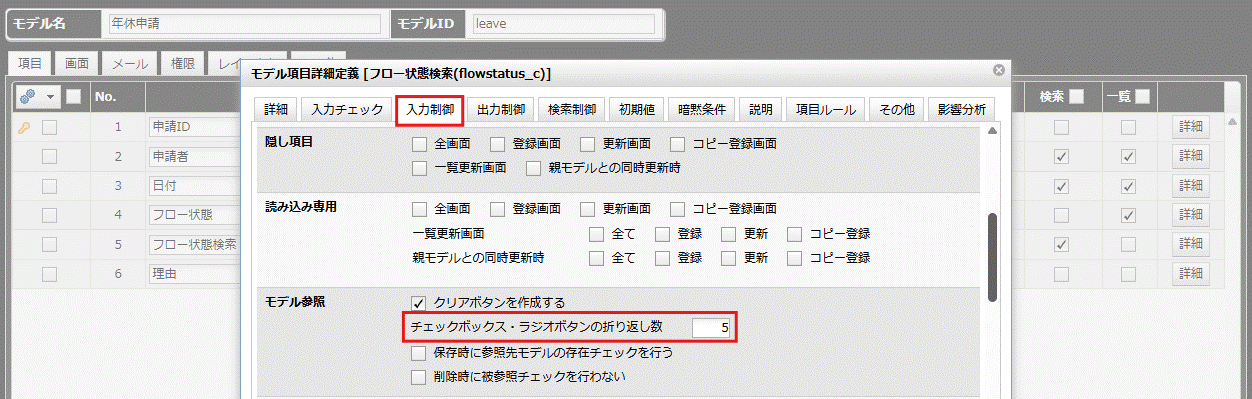Switch to the 検索制御 tab

pos(571,109)
